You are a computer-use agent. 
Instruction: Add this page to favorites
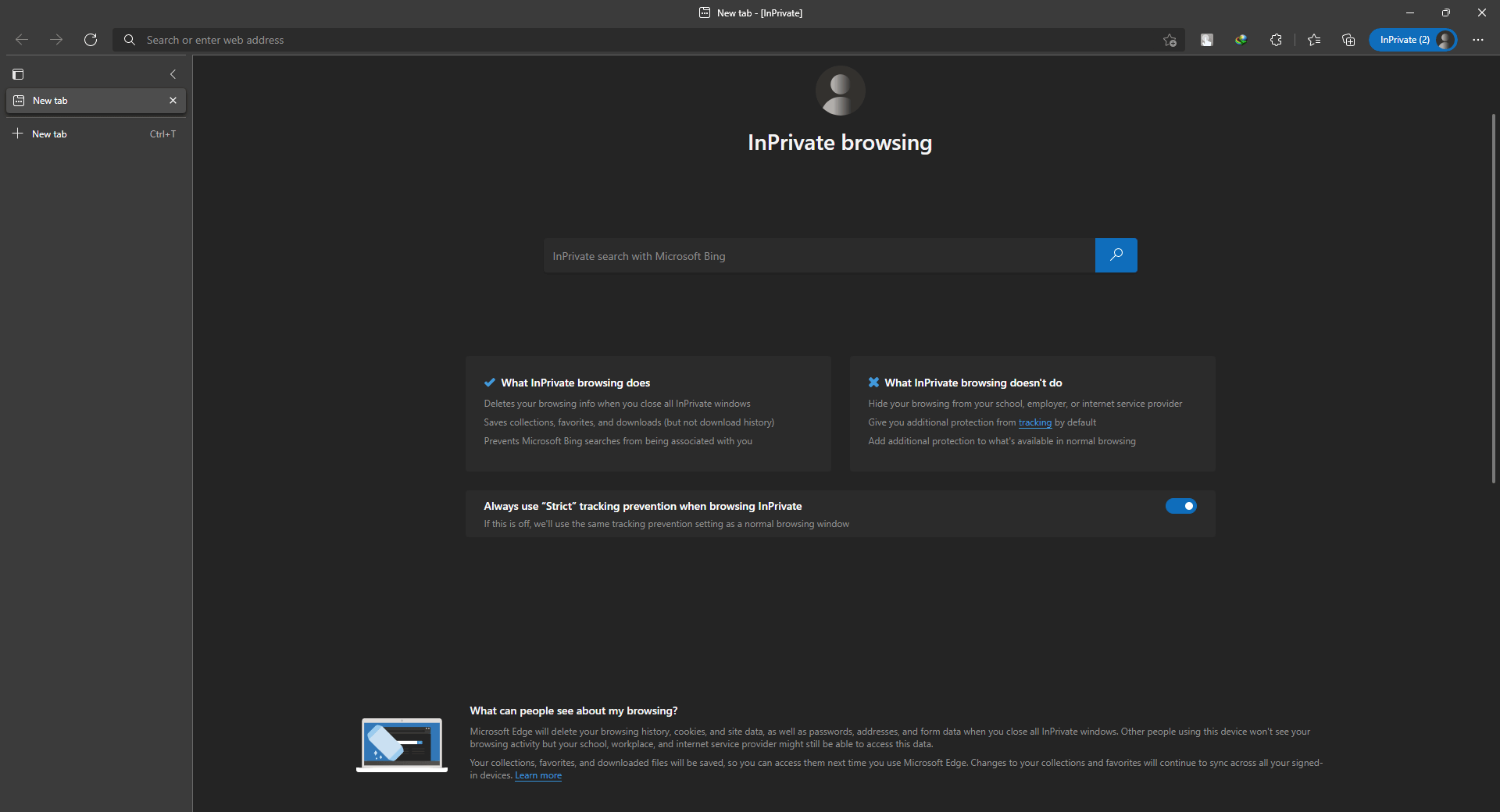tap(1170, 40)
